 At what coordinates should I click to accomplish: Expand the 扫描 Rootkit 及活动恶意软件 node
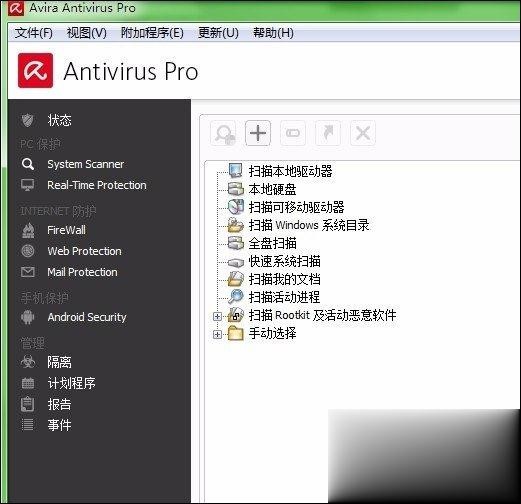click(217, 316)
